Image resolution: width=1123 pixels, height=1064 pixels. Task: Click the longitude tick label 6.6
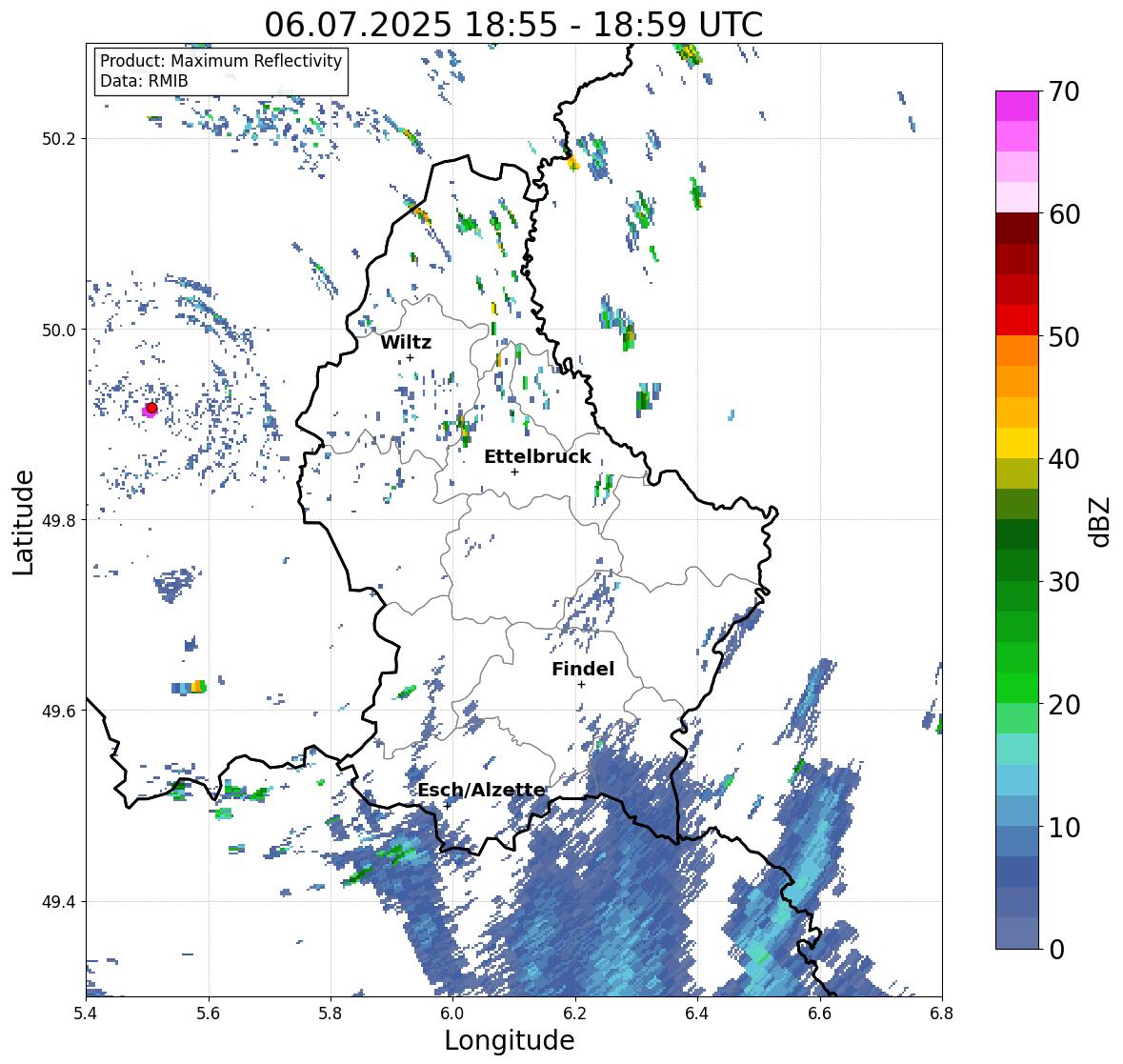point(819,1013)
